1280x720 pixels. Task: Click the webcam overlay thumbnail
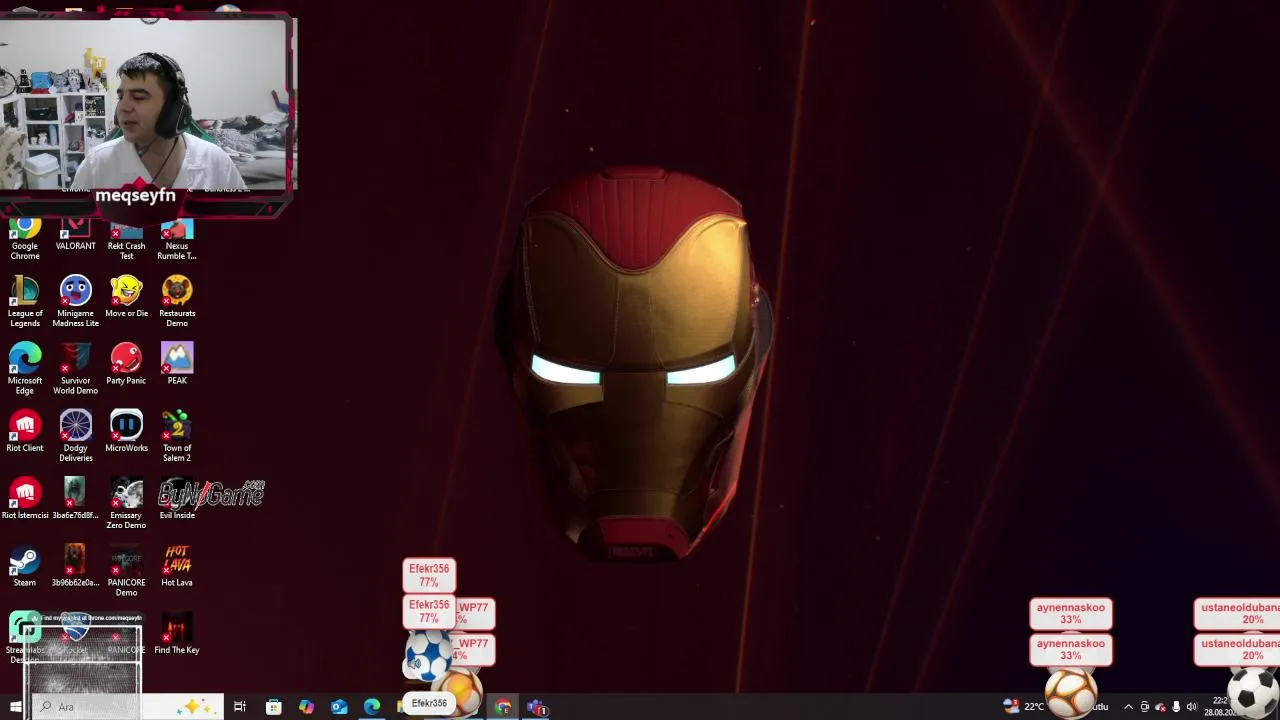(x=145, y=104)
